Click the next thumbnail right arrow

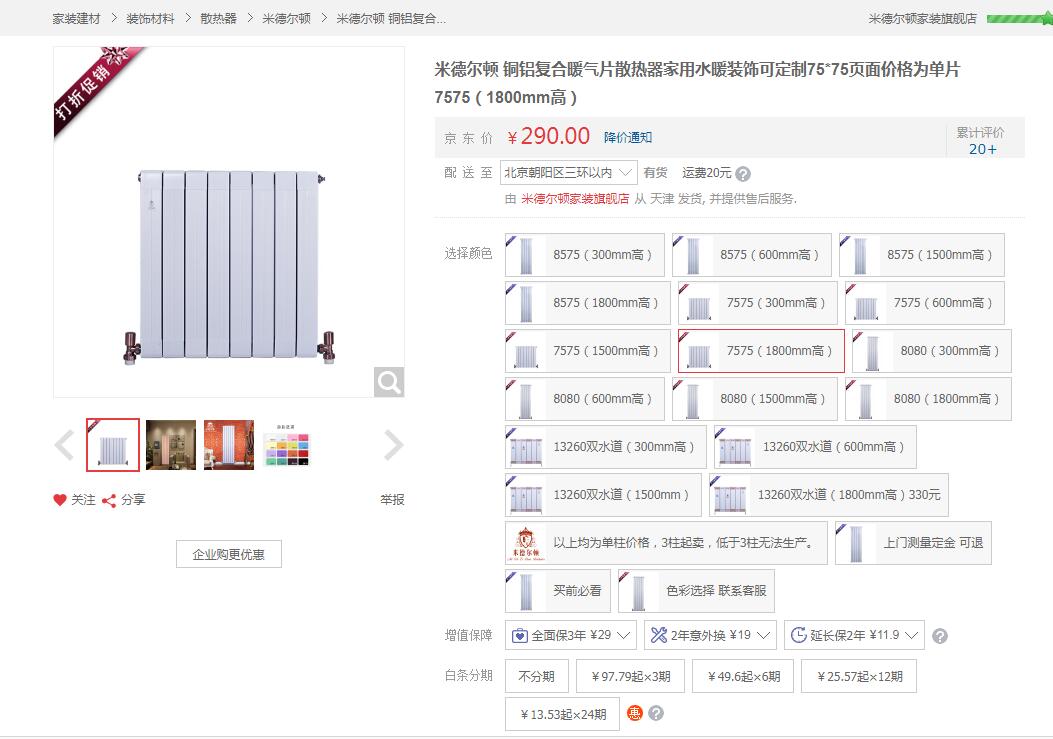pos(394,445)
